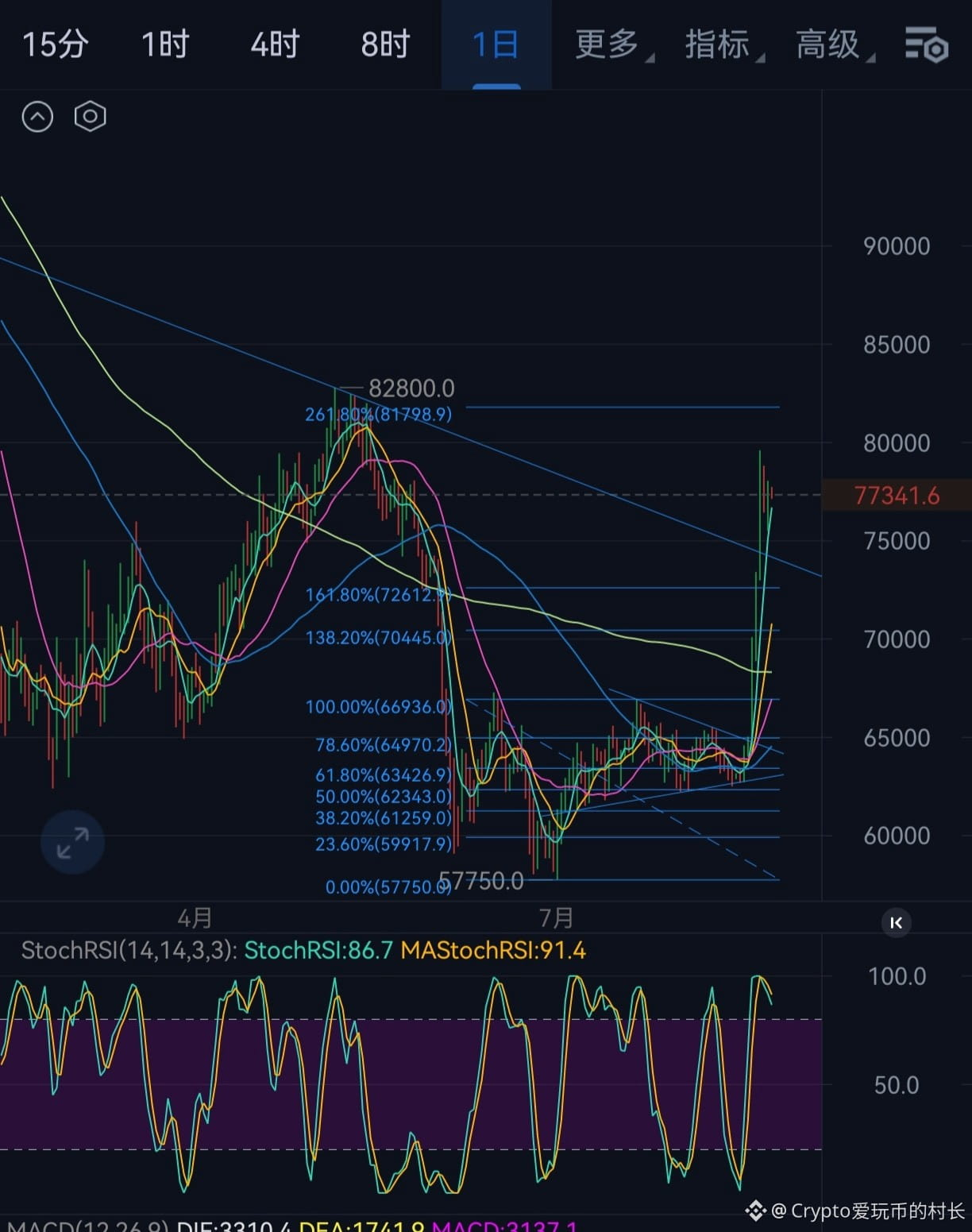
Task: Select the 261.80%(81798.9) Fibonacci level
Action: click(378, 415)
